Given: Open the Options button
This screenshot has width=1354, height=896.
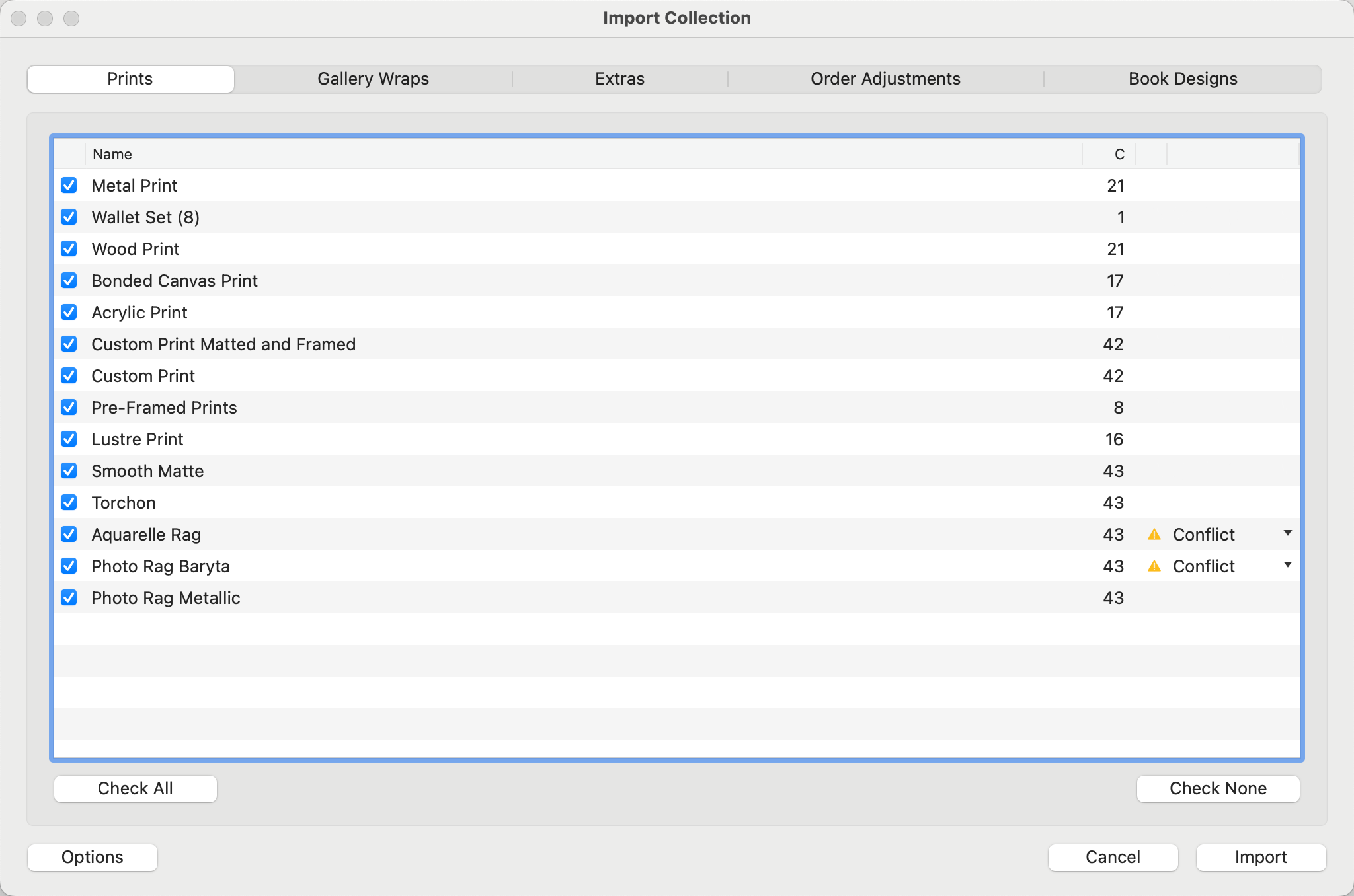Looking at the screenshot, I should (93, 858).
